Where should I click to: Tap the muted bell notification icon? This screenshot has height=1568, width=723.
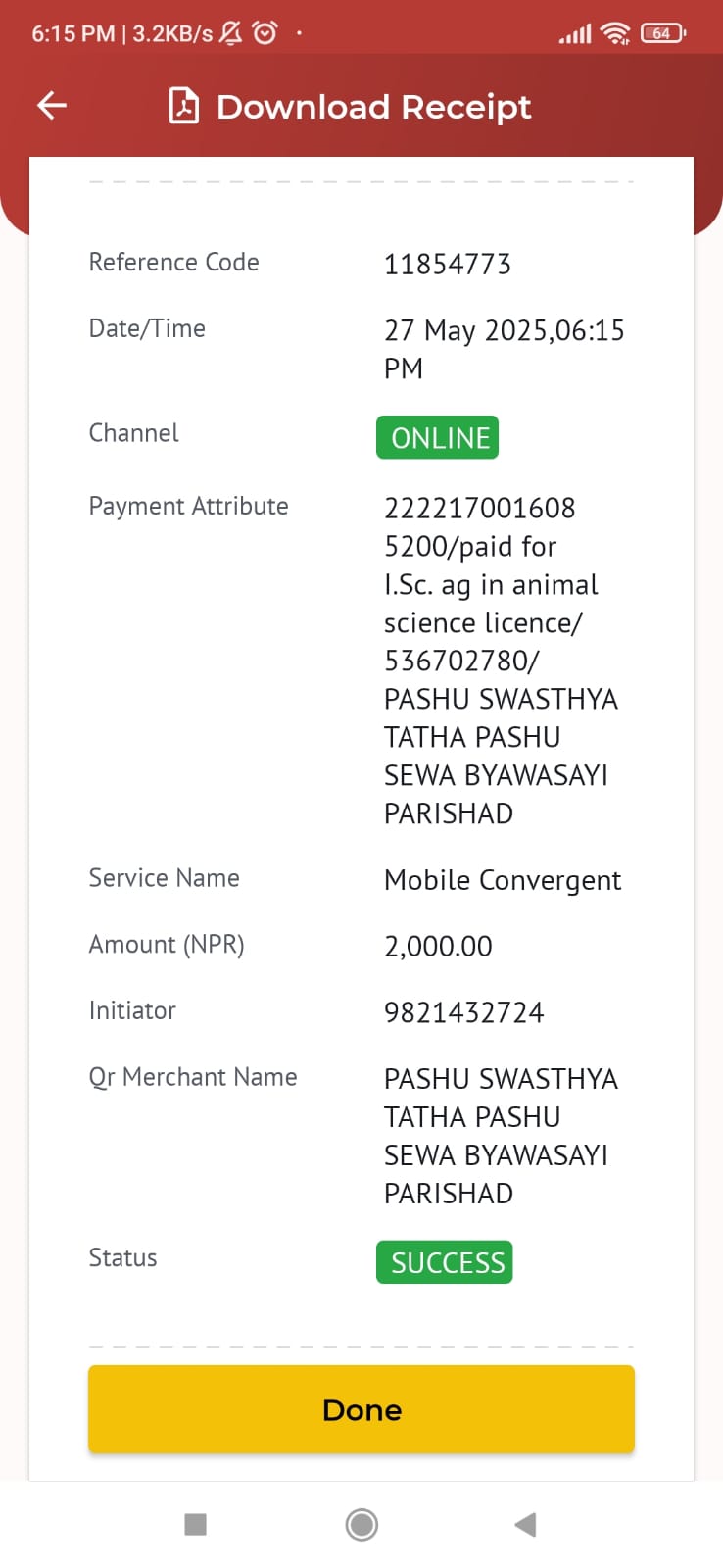tap(231, 33)
